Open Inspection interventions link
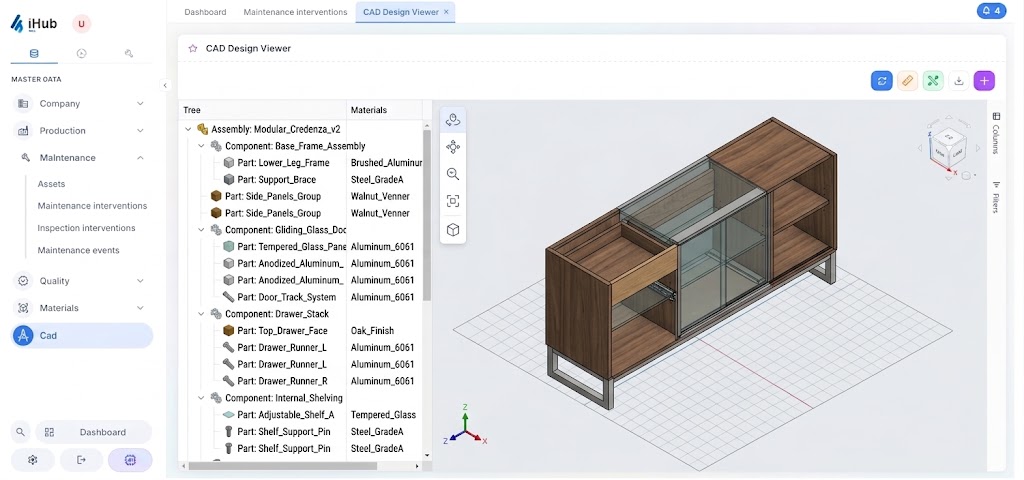Viewport: 1024px width, 480px height. [86, 228]
